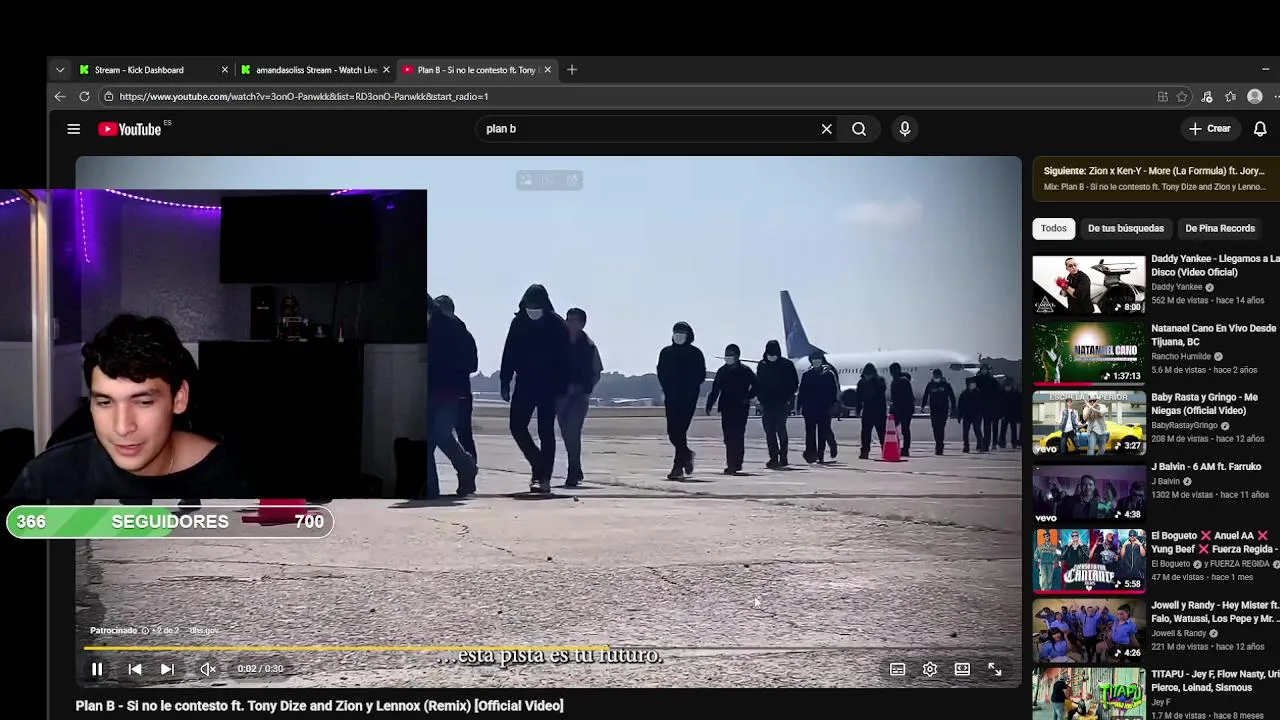Open Baby Rasta y Gringo thumbnail

click(x=1089, y=423)
